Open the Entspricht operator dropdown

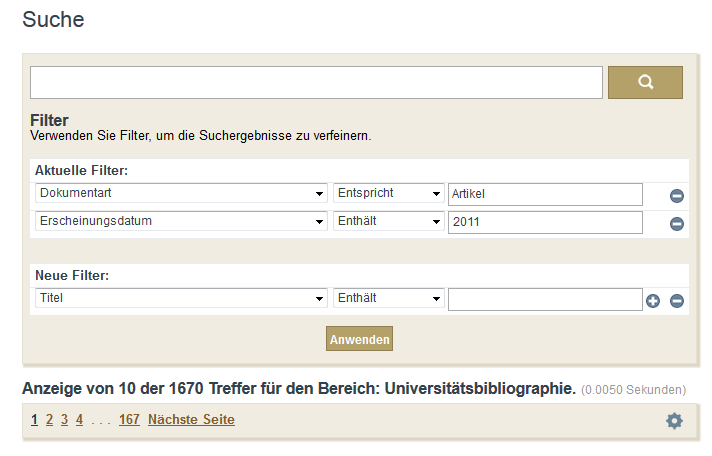point(388,193)
